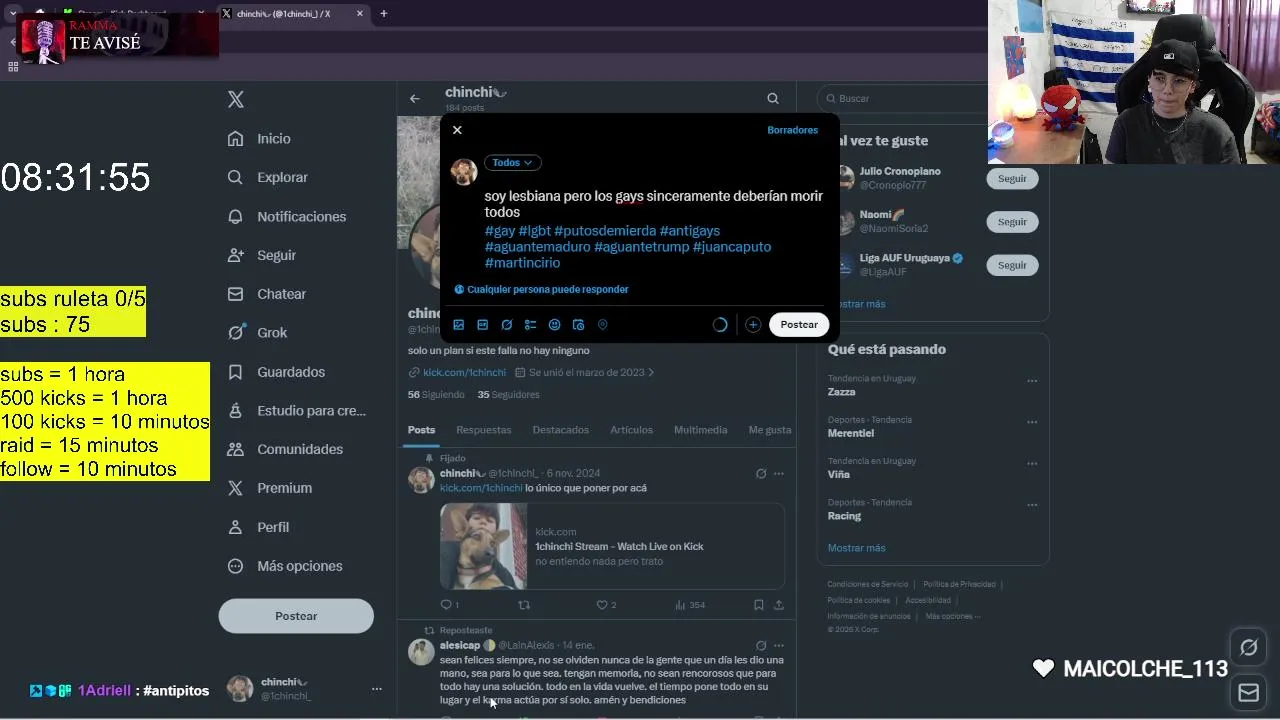Image resolution: width=1280 pixels, height=720 pixels.
Task: Click Mostrar más under trends
Action: pos(856,548)
